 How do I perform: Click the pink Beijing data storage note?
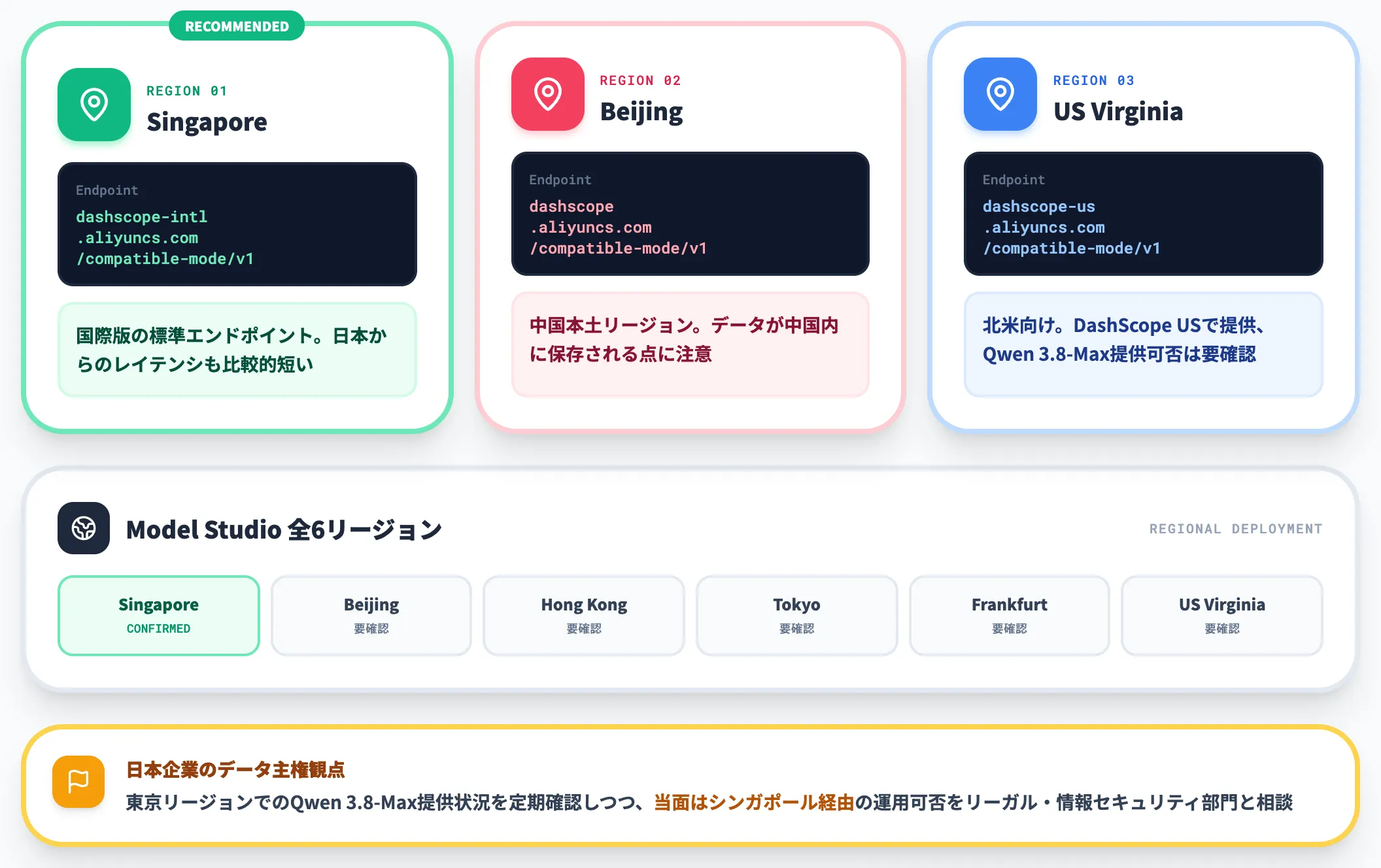(x=690, y=344)
